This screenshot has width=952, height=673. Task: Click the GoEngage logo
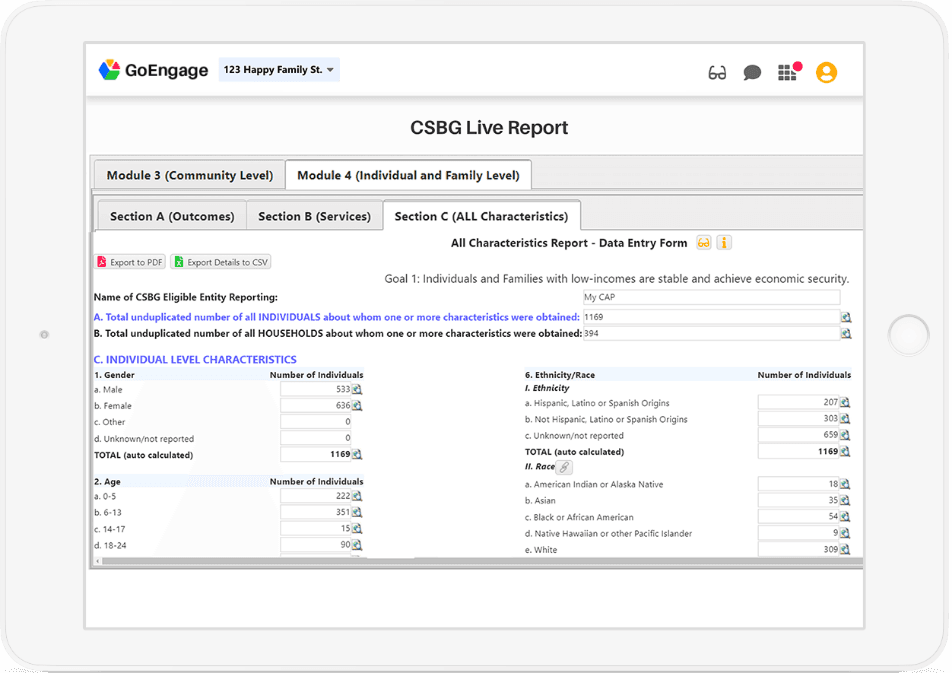(153, 70)
